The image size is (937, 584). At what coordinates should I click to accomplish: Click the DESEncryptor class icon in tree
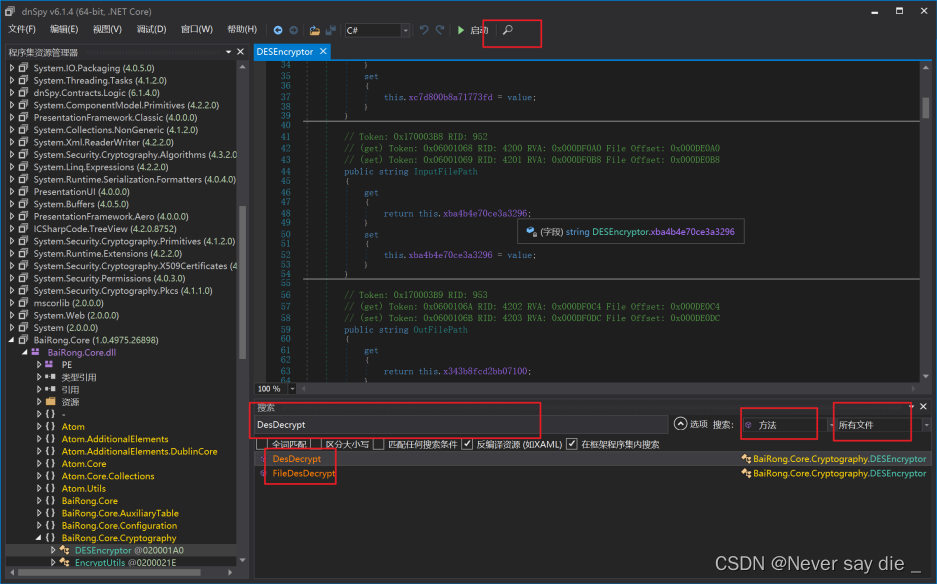(65, 550)
